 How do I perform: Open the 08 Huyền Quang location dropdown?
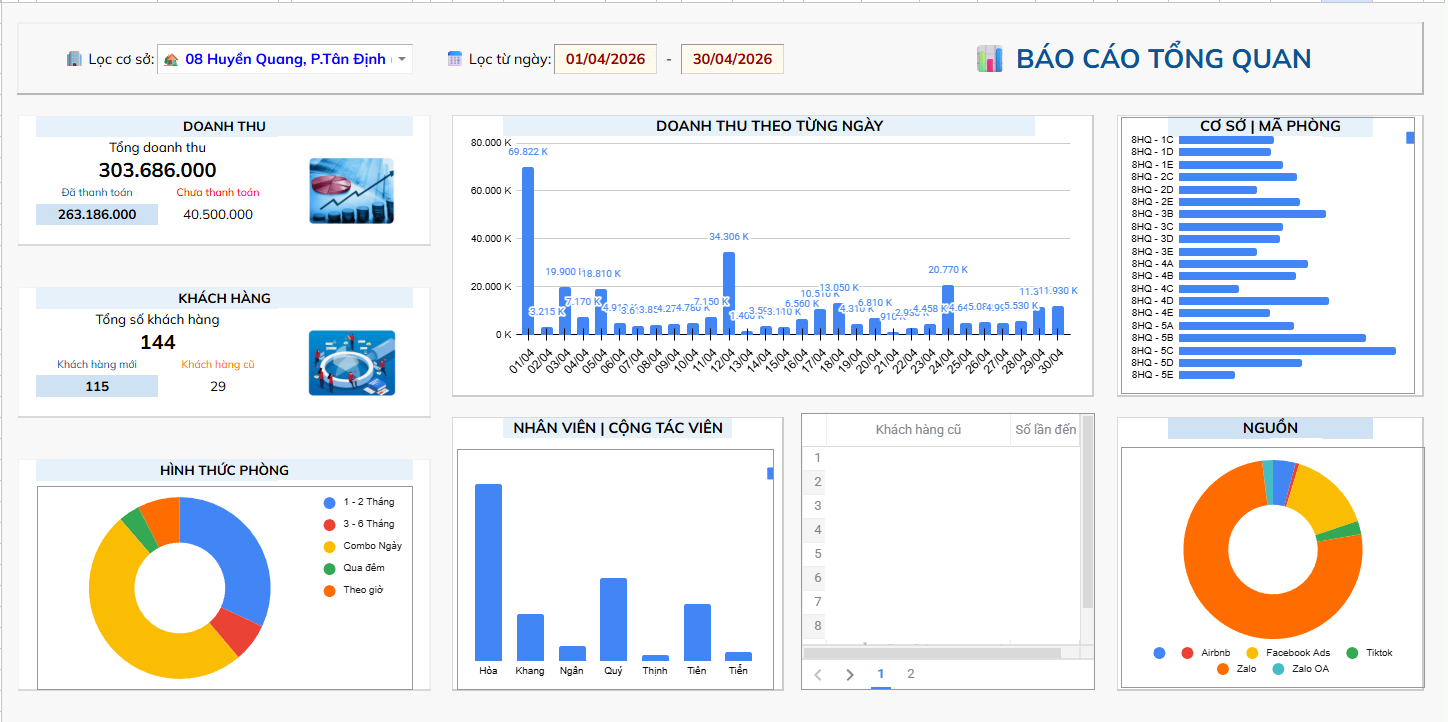(284, 60)
